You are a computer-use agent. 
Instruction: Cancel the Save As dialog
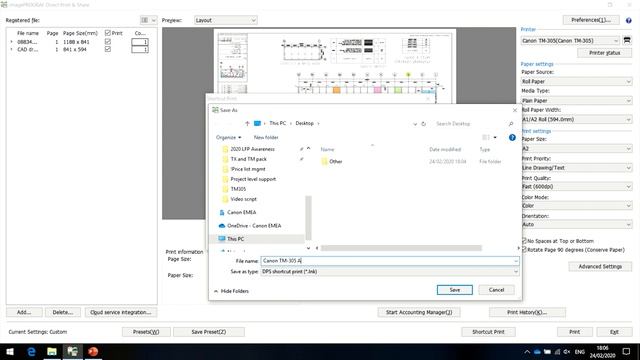(x=496, y=290)
